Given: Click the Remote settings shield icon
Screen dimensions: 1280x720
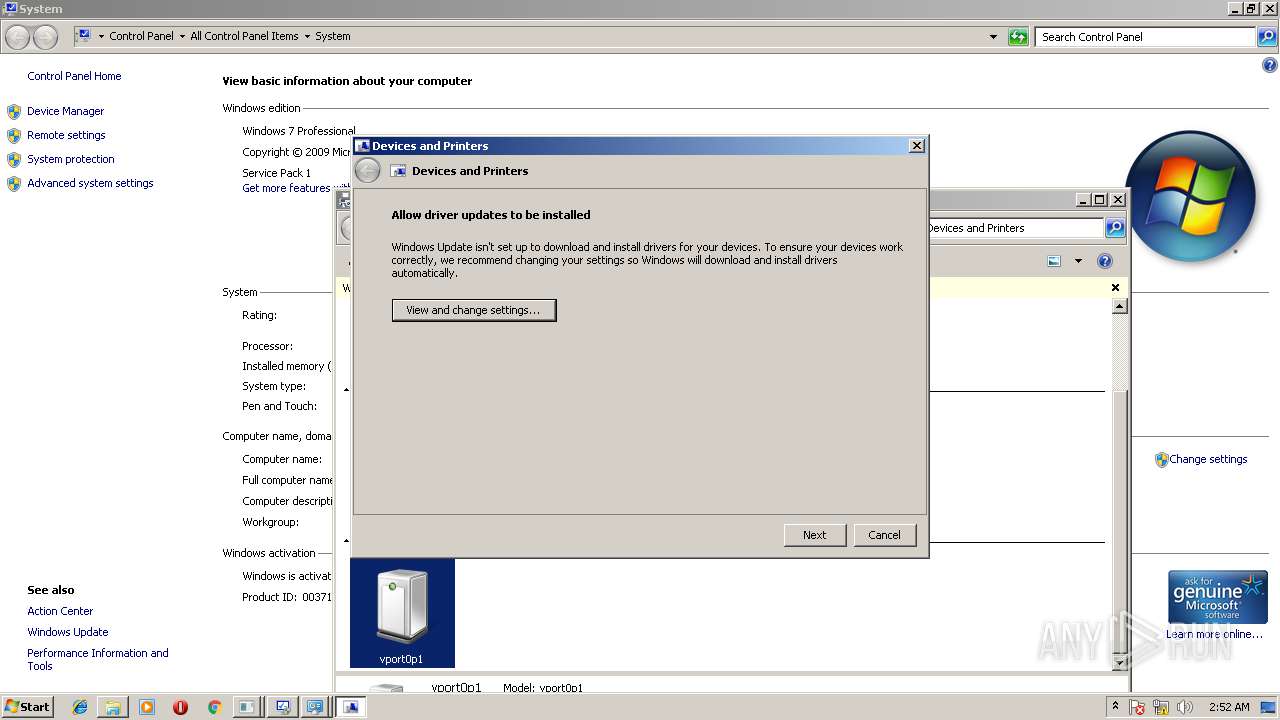Looking at the screenshot, I should tap(14, 135).
